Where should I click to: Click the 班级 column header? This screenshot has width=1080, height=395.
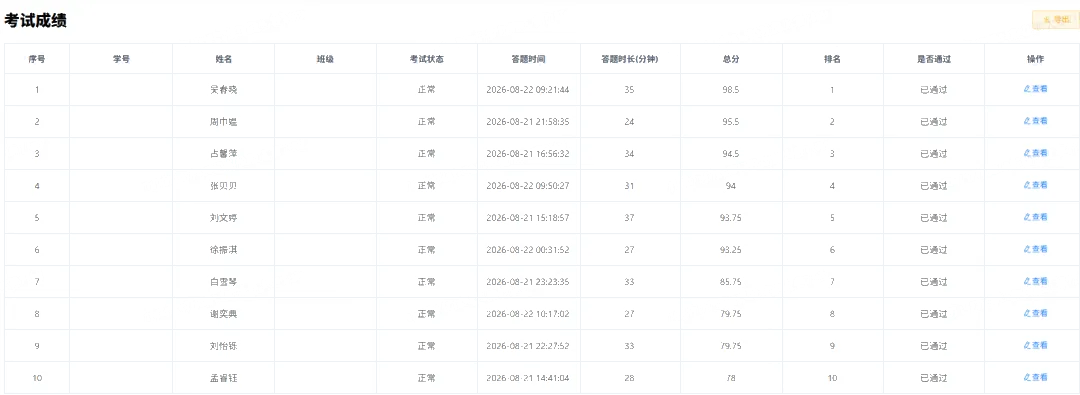pyautogui.click(x=325, y=59)
